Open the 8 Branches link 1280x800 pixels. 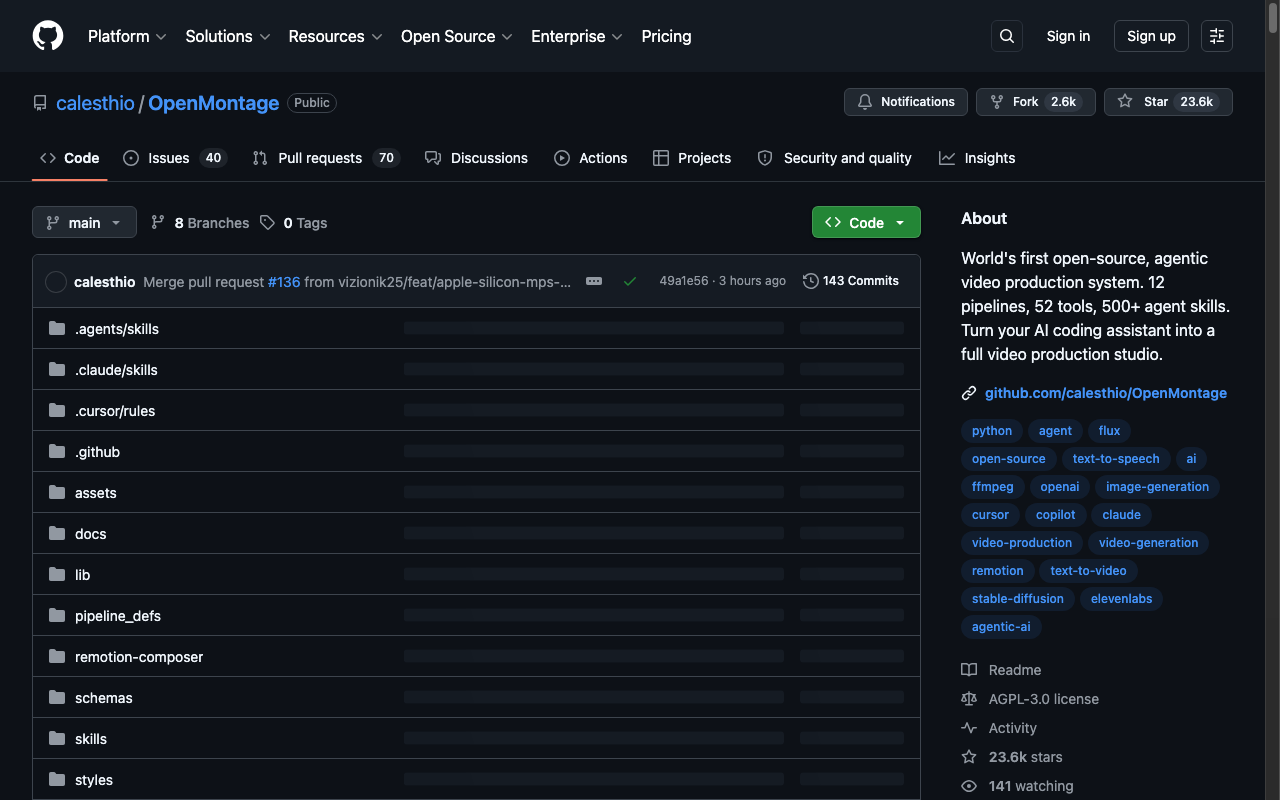coord(200,223)
